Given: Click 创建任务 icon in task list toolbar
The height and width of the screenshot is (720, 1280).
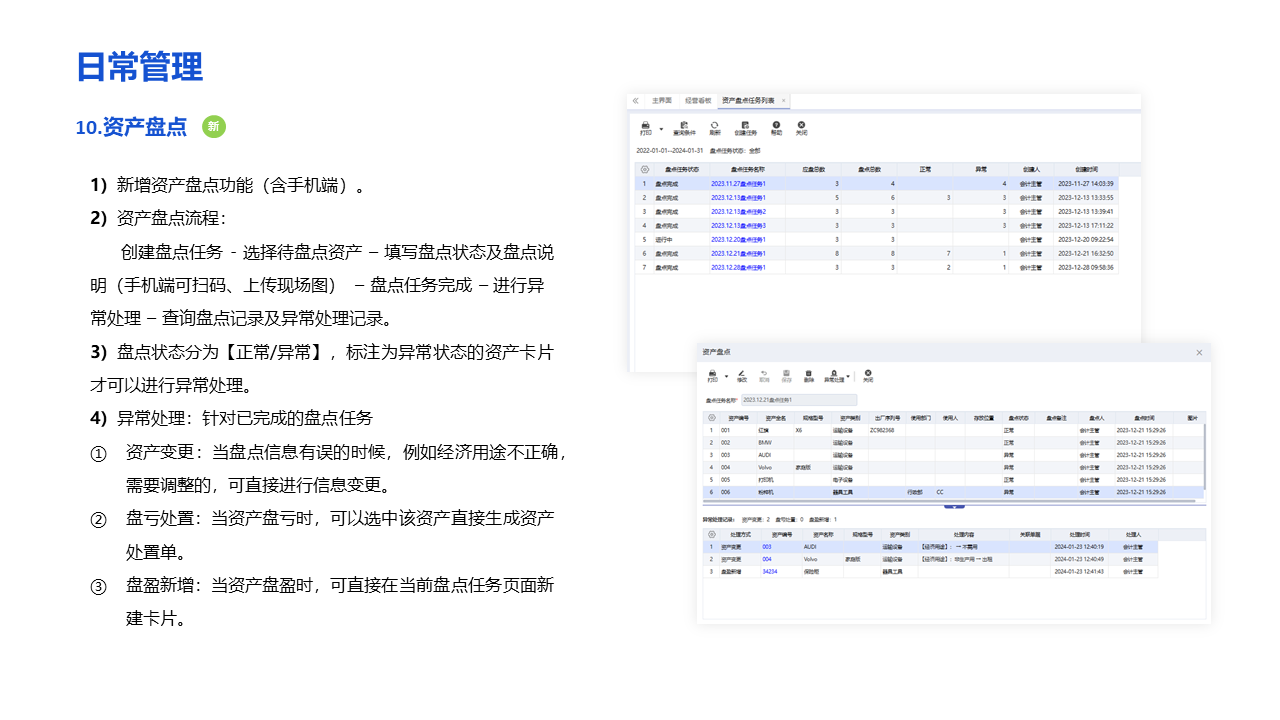Looking at the screenshot, I should 746,125.
